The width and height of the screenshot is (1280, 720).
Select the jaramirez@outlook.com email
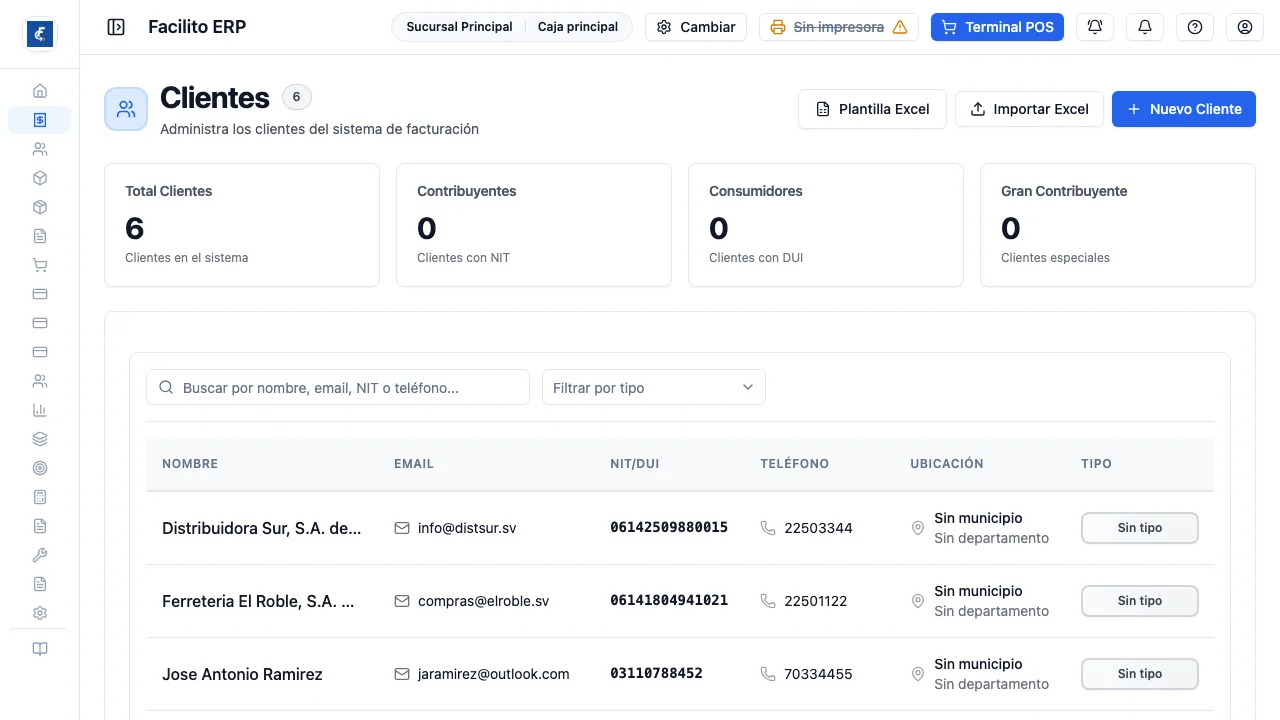[x=494, y=674]
